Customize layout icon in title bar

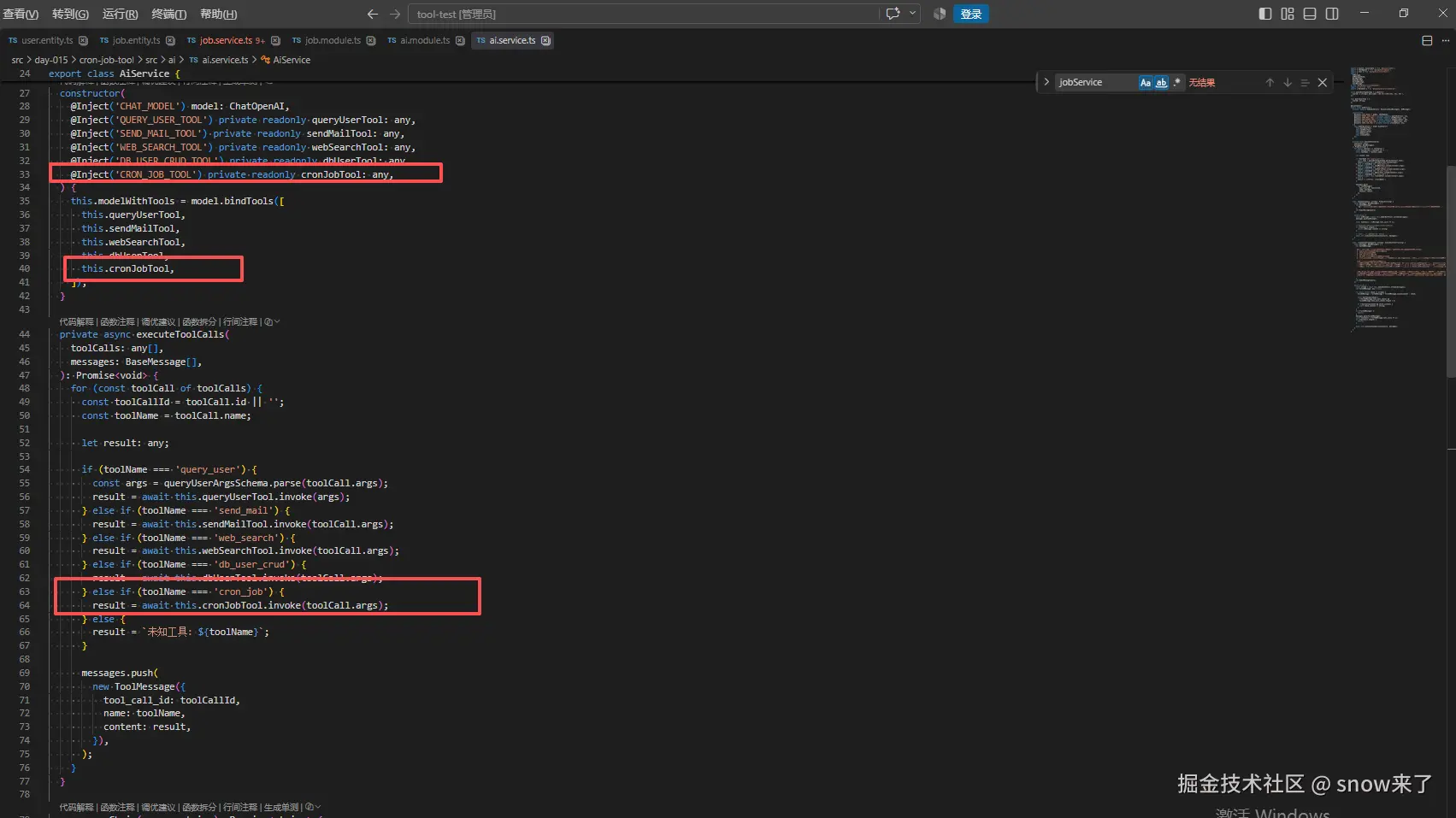pyautogui.click(x=1288, y=14)
